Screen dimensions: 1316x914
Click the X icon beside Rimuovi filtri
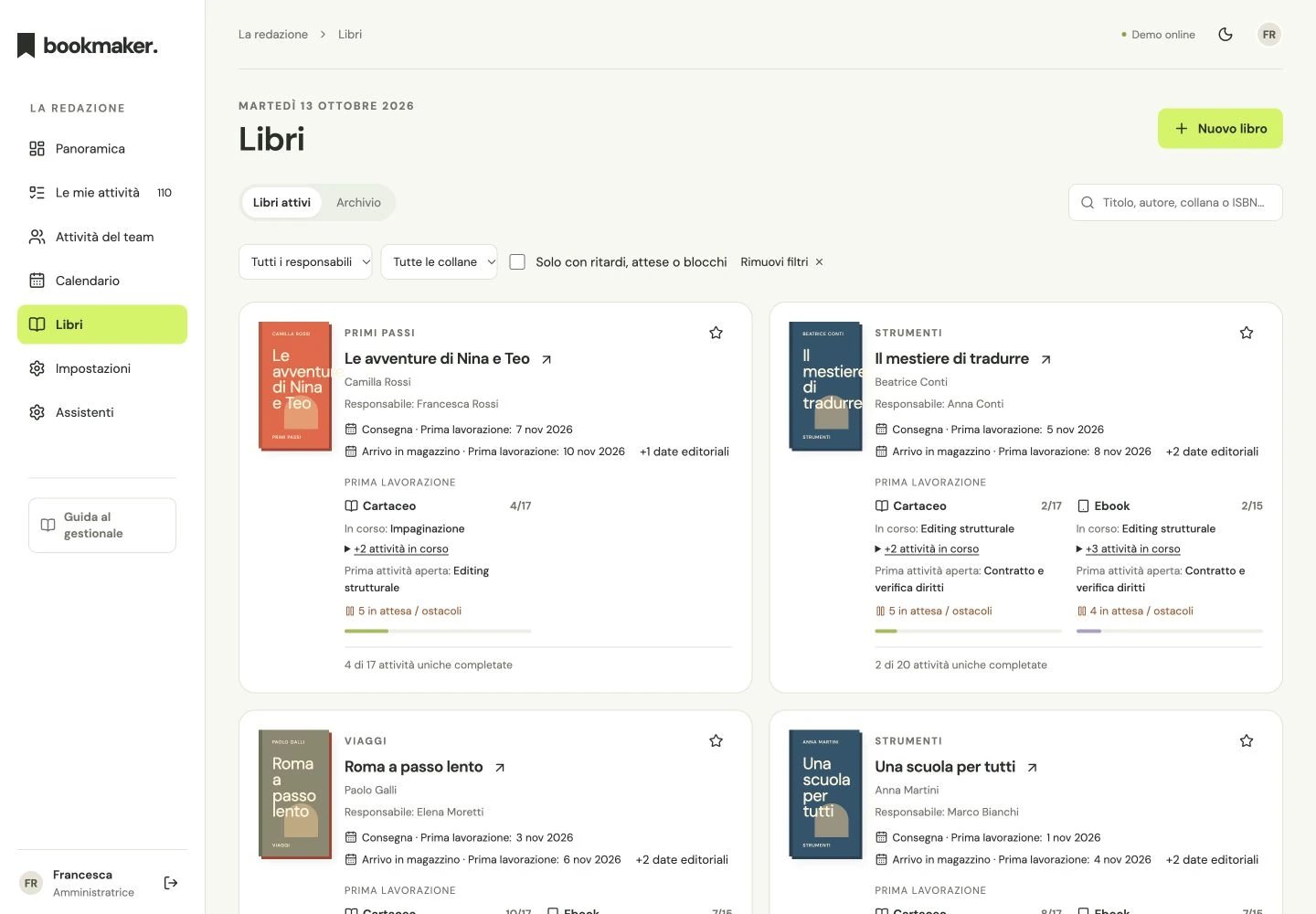[x=819, y=262]
